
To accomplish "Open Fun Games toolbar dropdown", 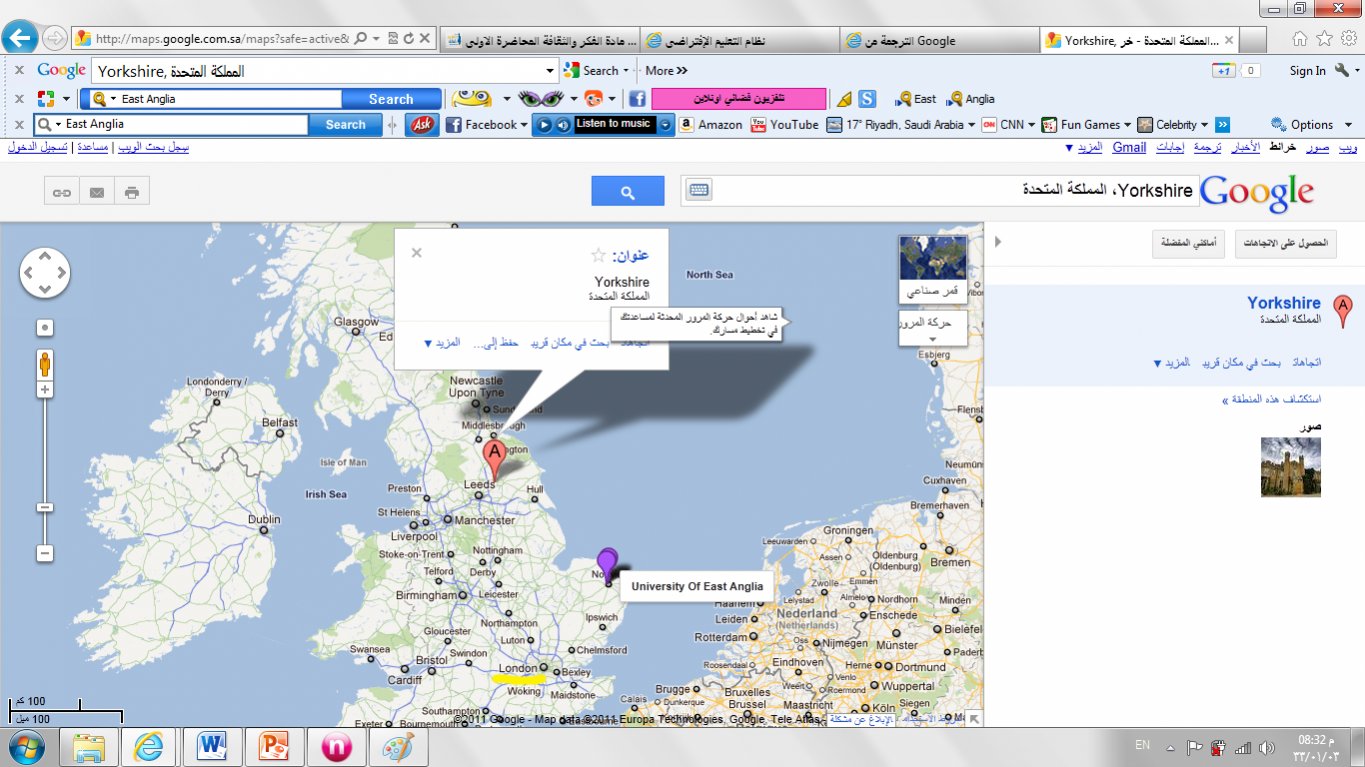I will coord(1127,125).
